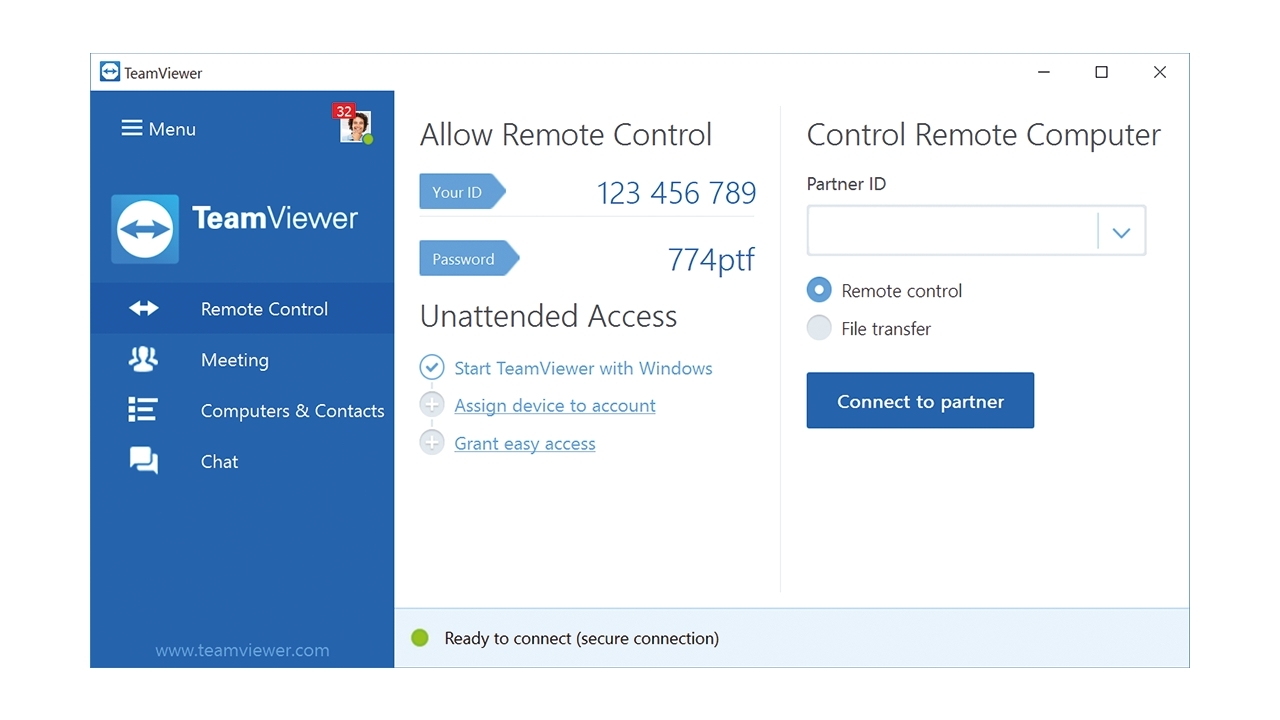Open the user profile avatar with notifications
Screen dimensions: 1280x720
pos(355,127)
